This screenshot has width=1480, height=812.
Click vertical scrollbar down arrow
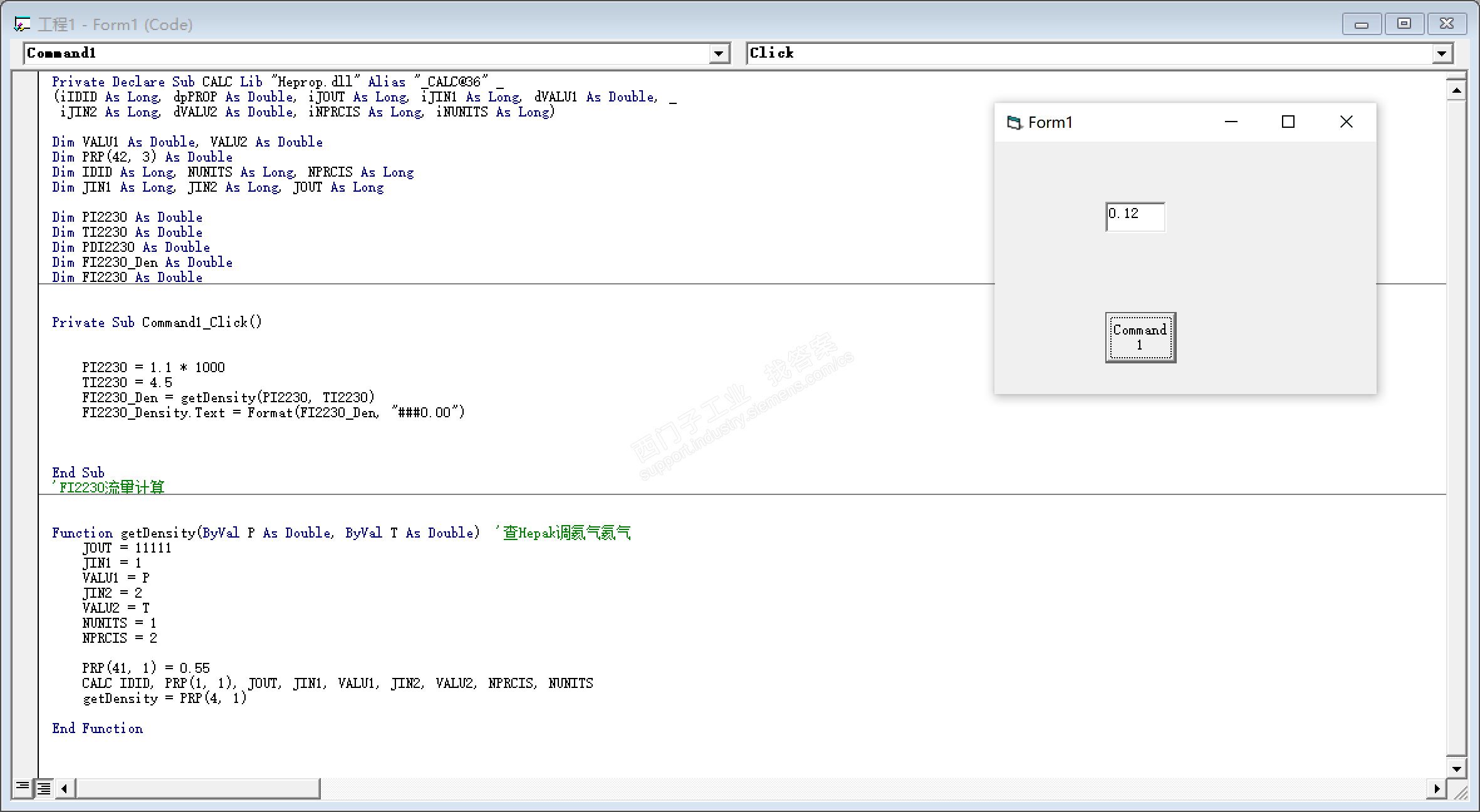coord(1456,768)
